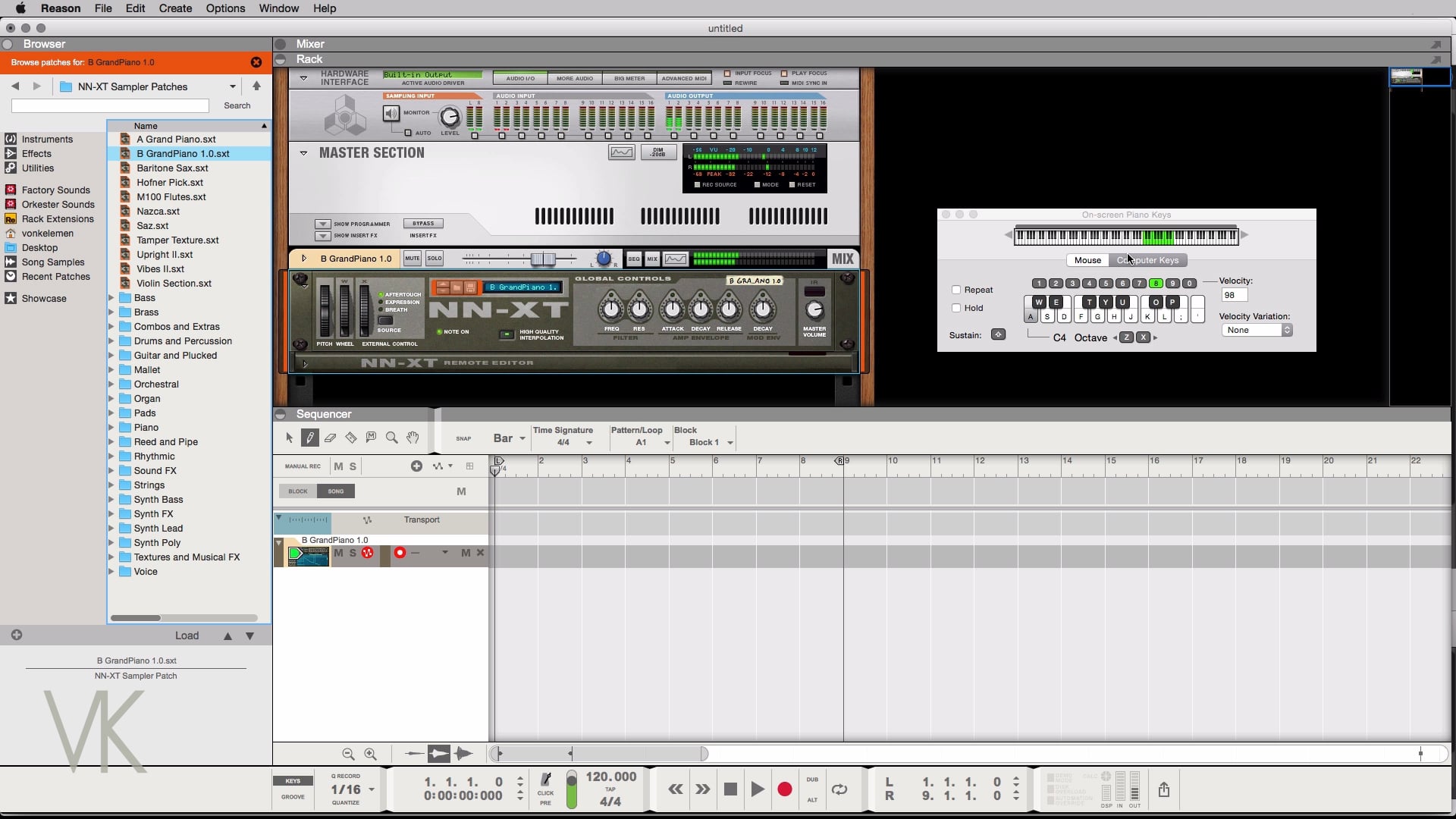
Task: Open the Create menu
Action: (x=175, y=8)
